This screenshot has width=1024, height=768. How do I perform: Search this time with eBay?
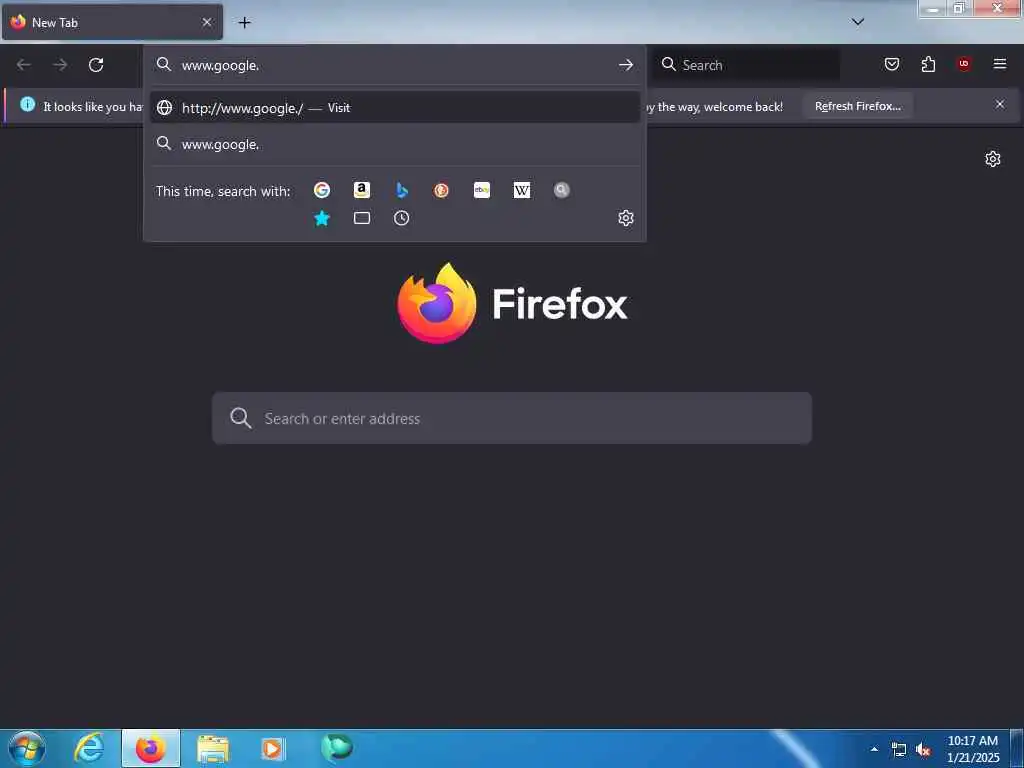tap(482, 190)
